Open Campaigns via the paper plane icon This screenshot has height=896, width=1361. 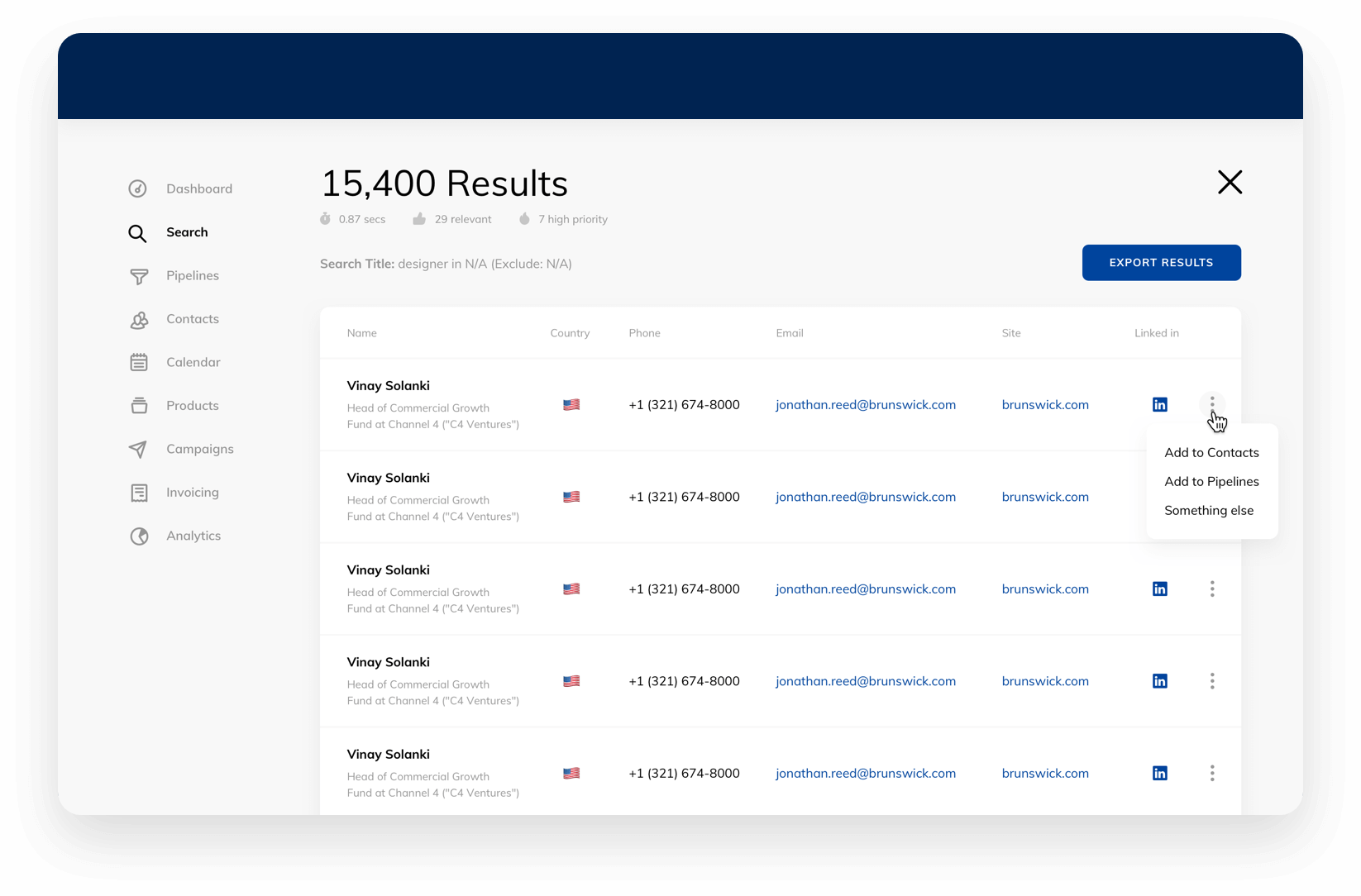[138, 449]
